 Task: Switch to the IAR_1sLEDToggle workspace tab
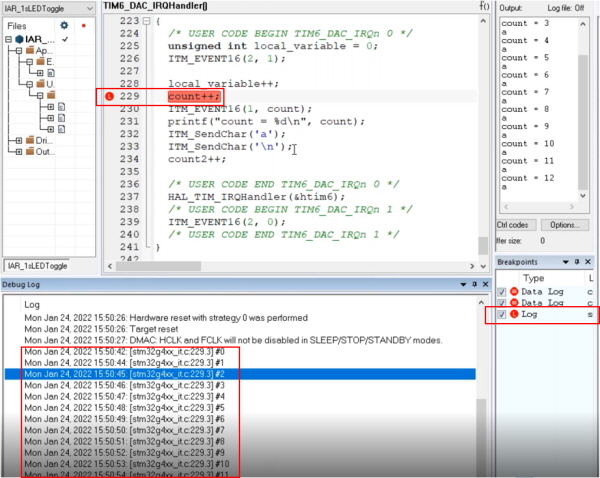pyautogui.click(x=37, y=266)
